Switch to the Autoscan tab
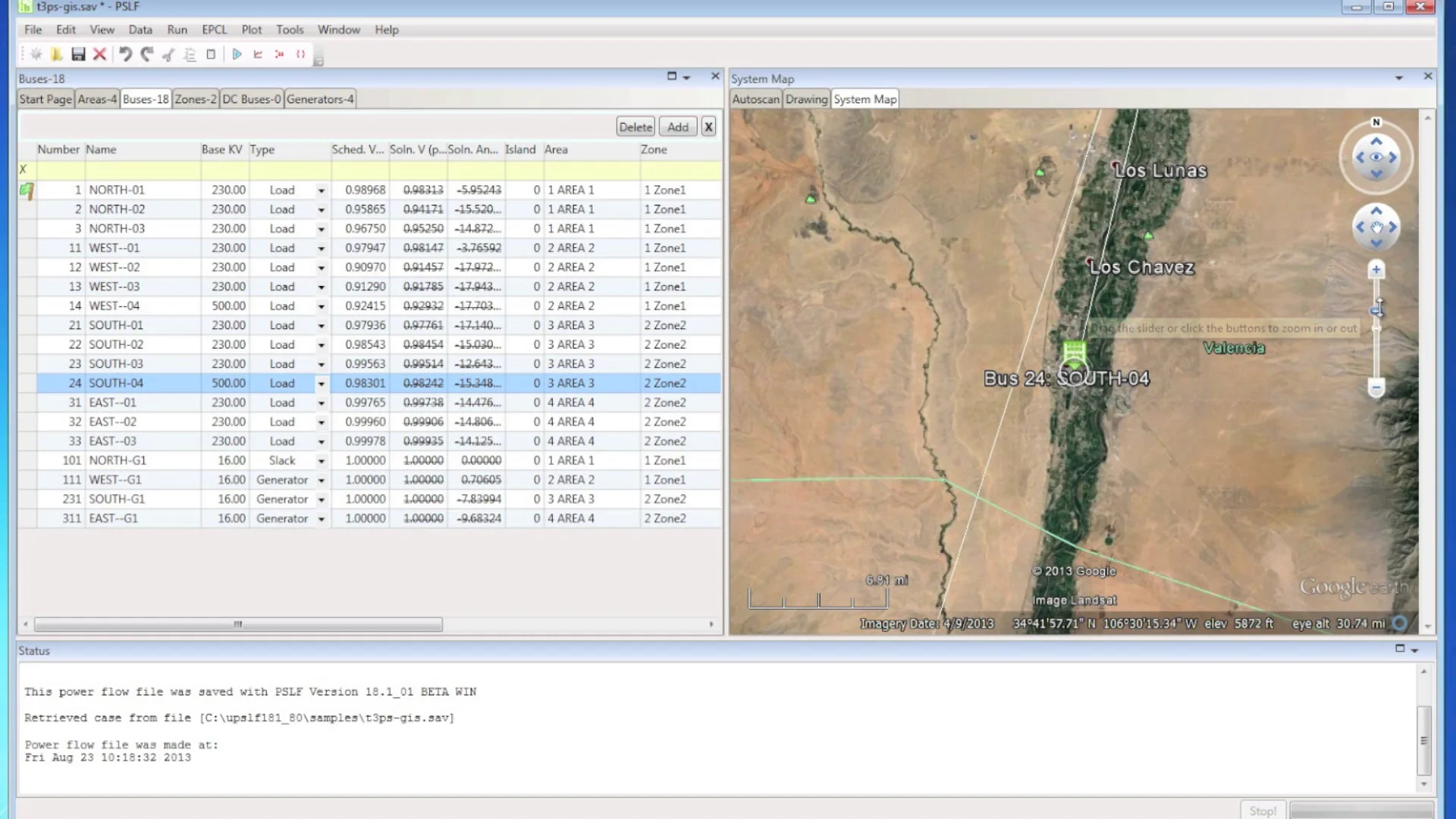The image size is (1456, 819). pyautogui.click(x=755, y=99)
